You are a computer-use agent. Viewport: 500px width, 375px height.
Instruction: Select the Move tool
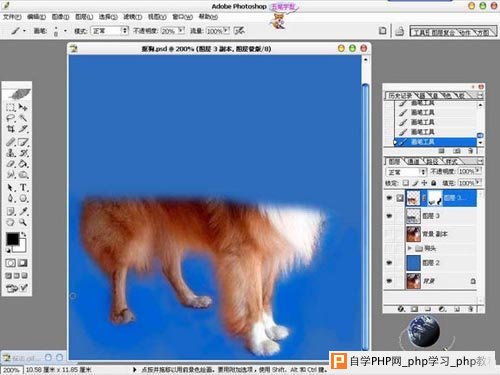point(23,107)
